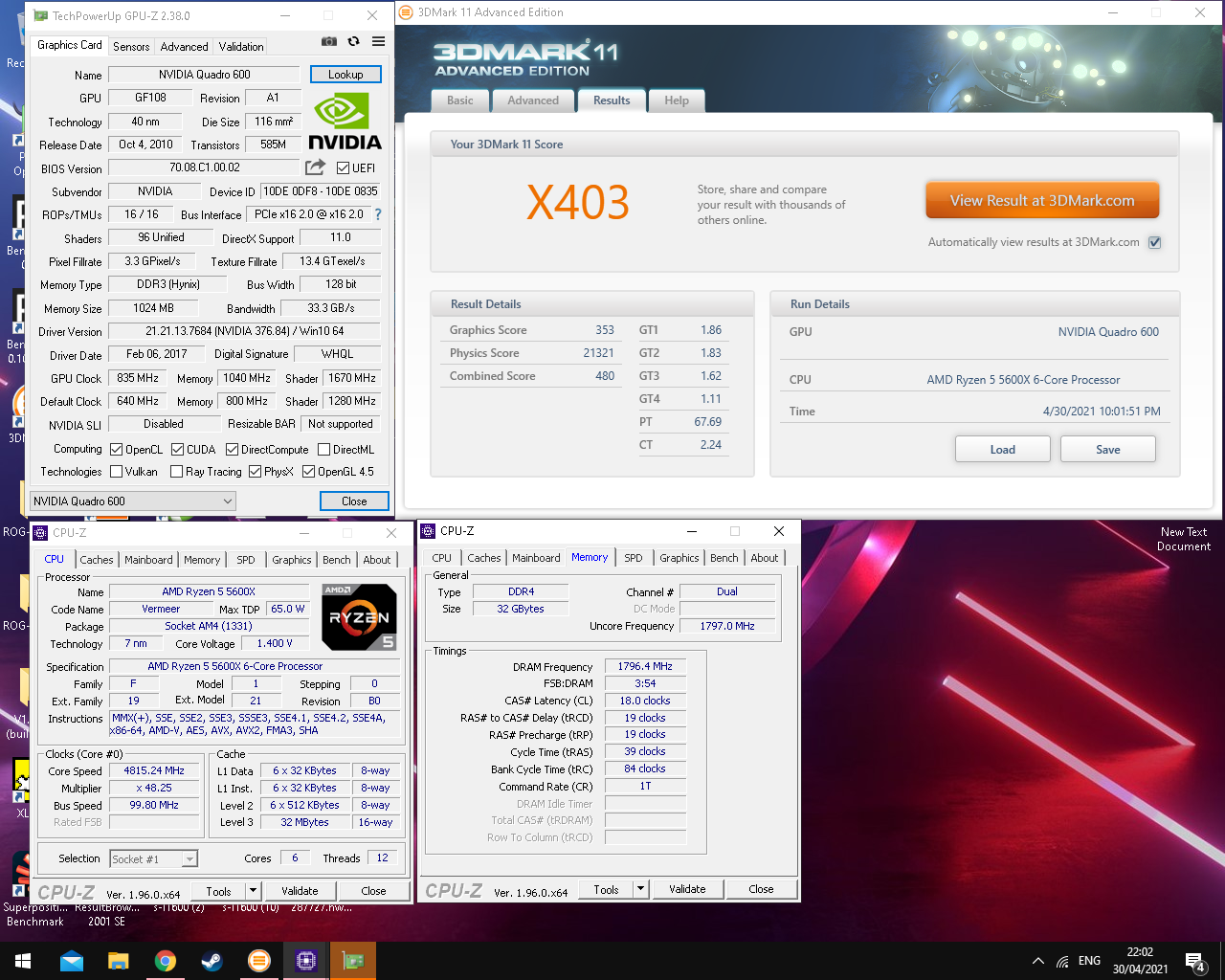Open Bench tab in left CPU-Z window
This screenshot has width=1225, height=980.
tap(337, 560)
